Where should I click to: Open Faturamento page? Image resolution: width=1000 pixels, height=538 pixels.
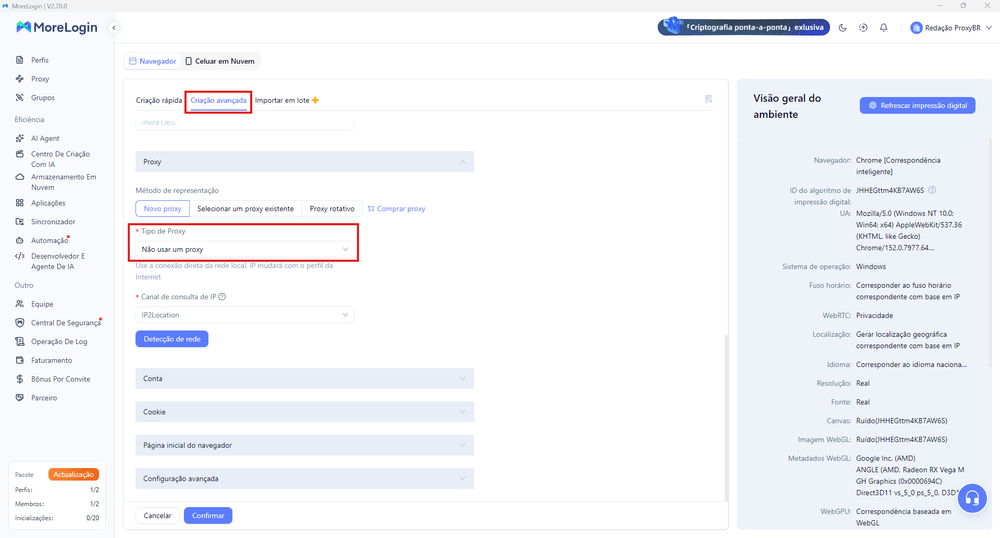click(x=51, y=360)
